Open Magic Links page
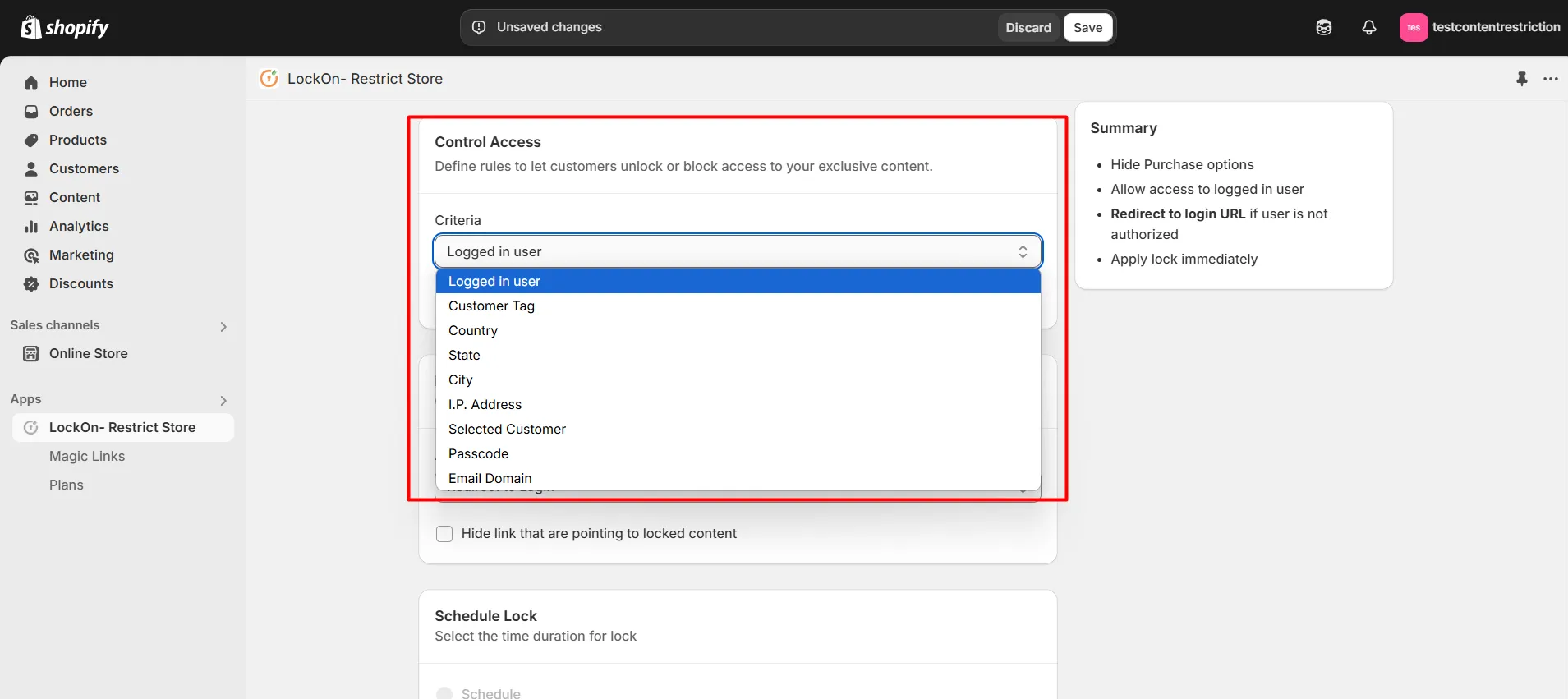1568x699 pixels. 87,456
